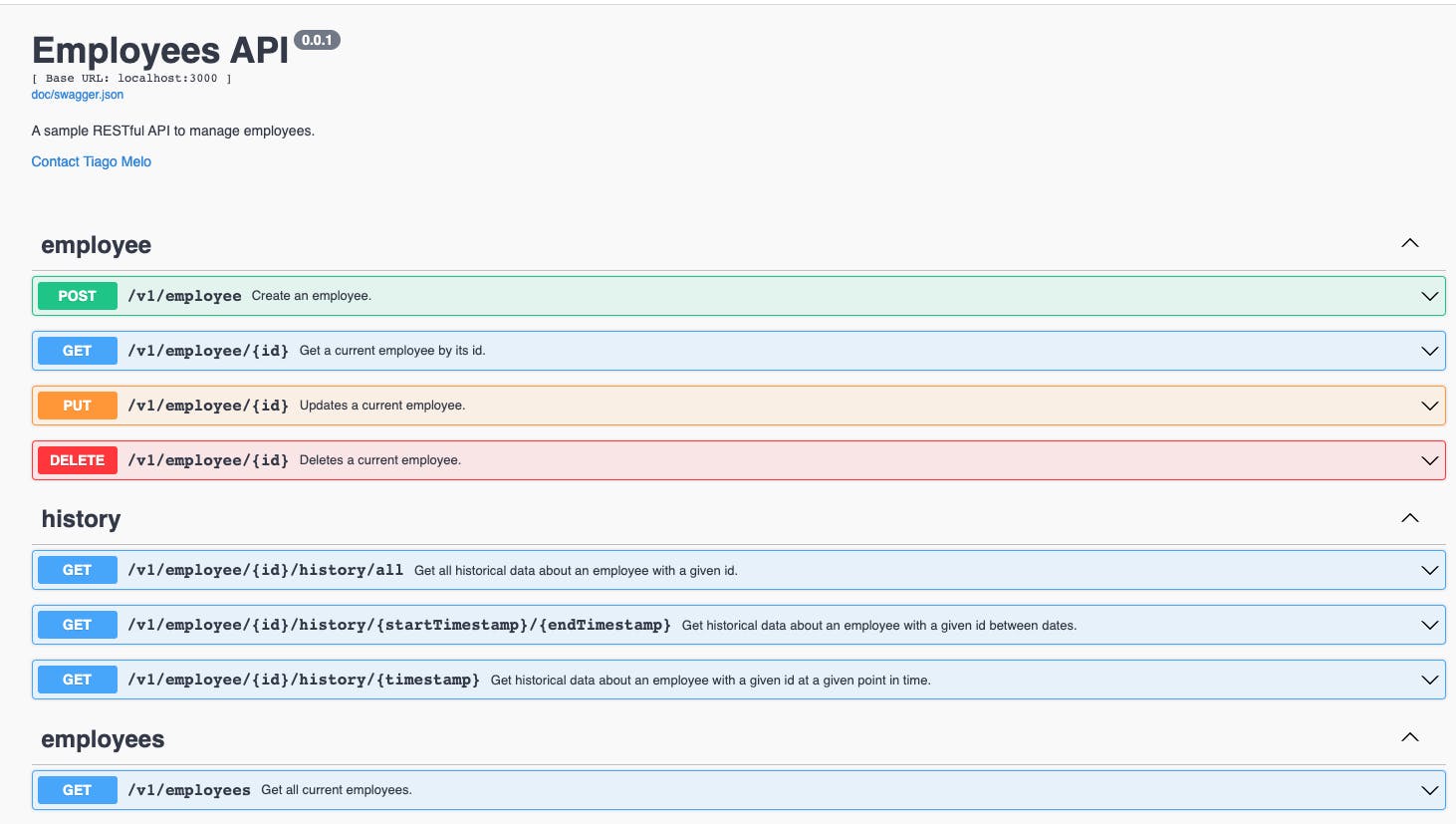Screen dimensions: 1456x824
Task: Open the history {timestamp} endpoint path
Action: point(304,680)
